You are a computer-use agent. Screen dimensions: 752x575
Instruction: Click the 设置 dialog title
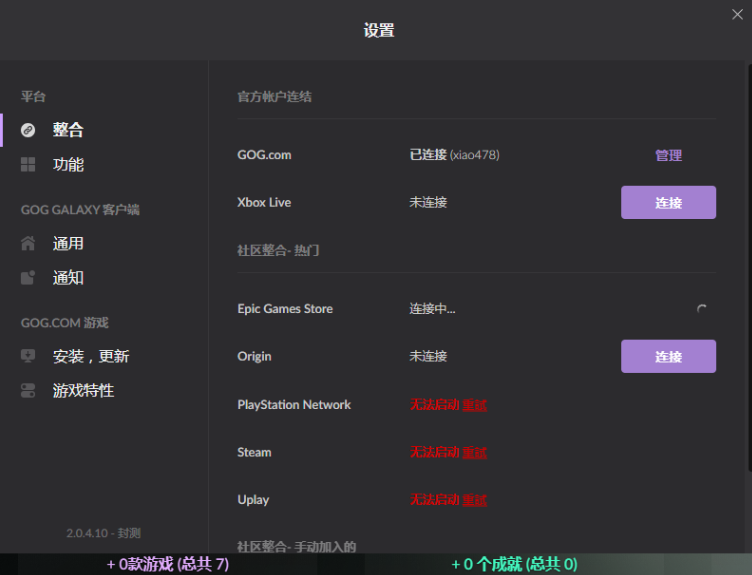(x=378, y=30)
